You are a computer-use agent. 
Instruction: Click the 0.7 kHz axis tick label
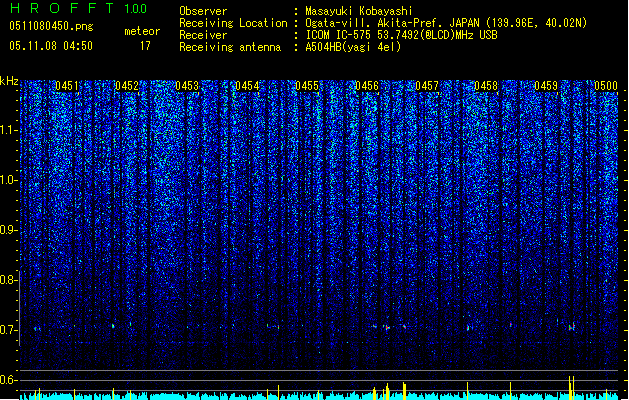(x=9, y=330)
